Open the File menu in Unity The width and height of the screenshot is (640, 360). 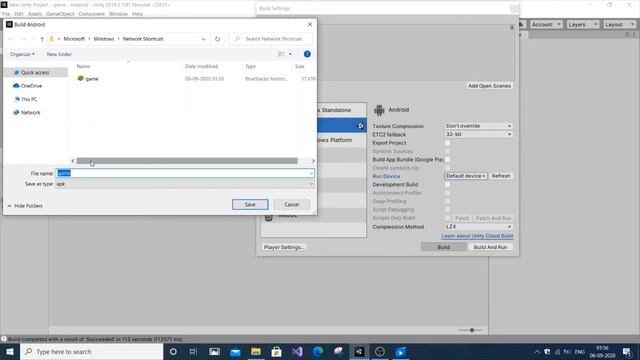[x=6, y=14]
